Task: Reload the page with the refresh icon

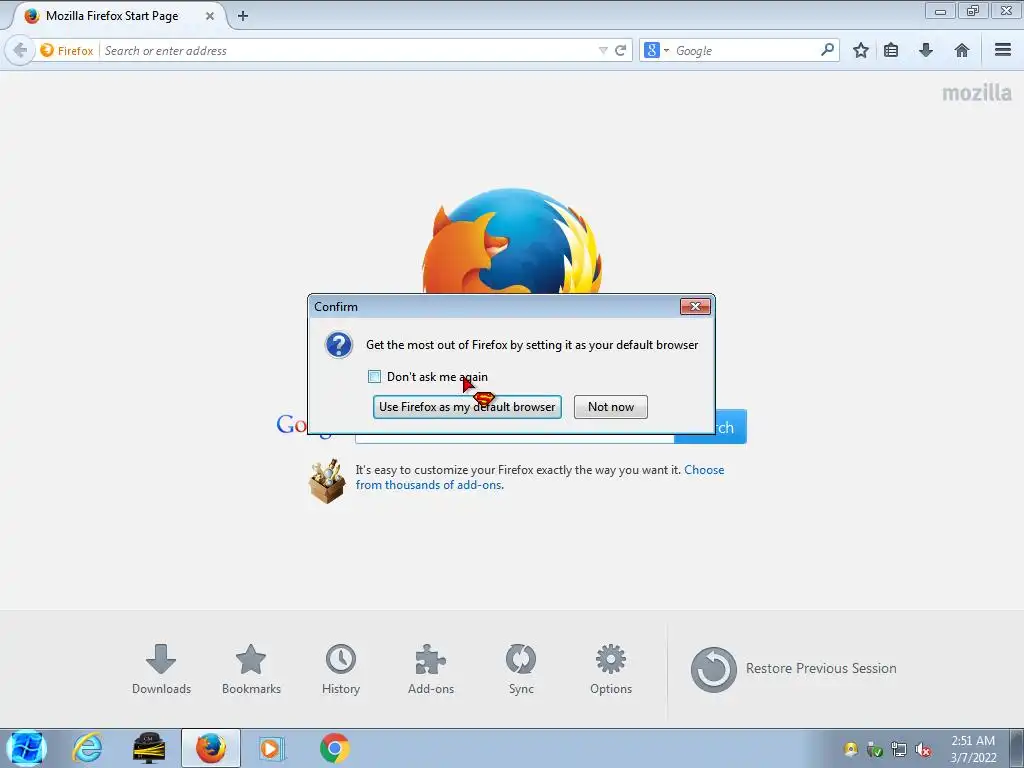Action: point(620,50)
